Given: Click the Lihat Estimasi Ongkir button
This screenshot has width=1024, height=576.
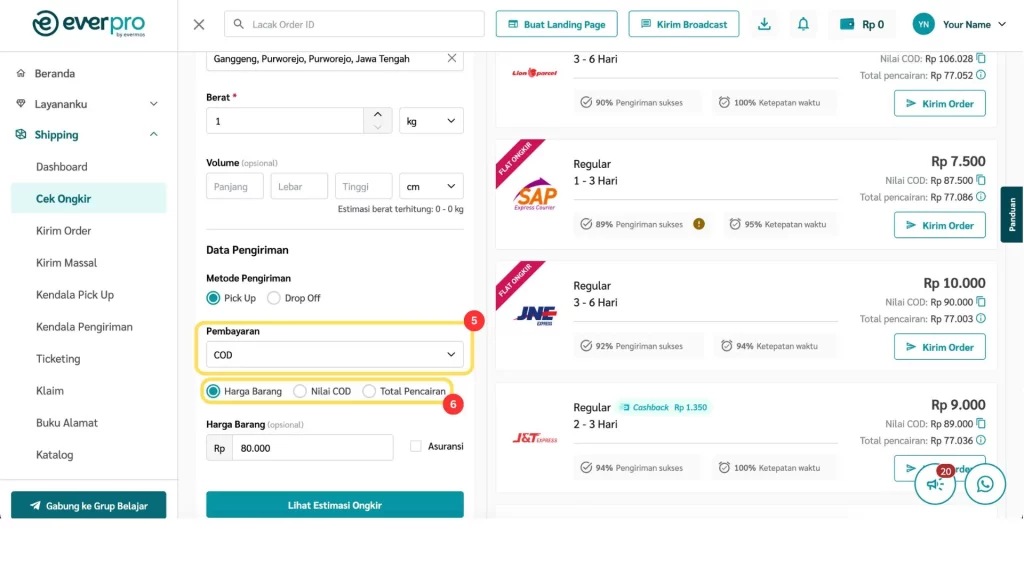Looking at the screenshot, I should (334, 505).
